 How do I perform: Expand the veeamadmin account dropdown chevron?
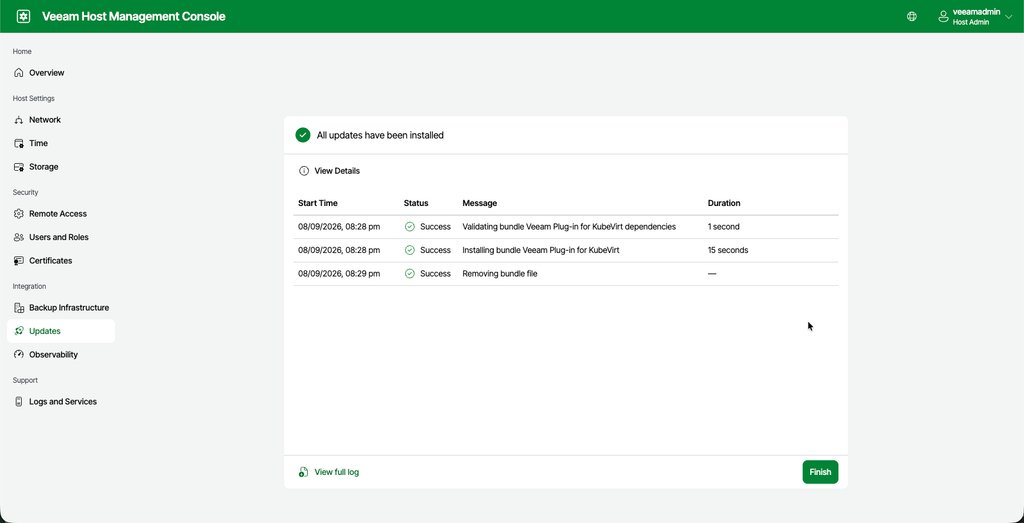1008,17
